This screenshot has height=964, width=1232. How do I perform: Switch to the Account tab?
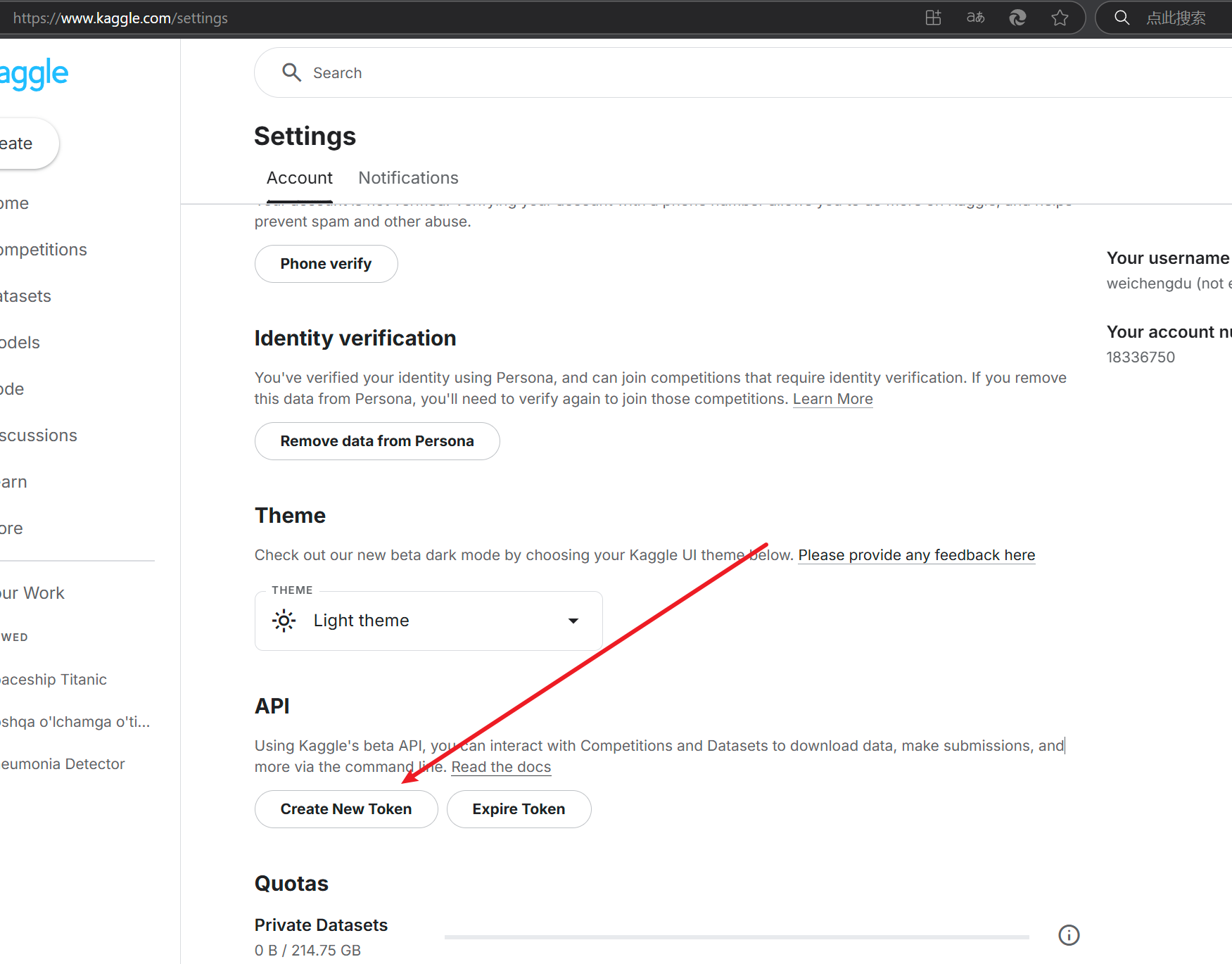click(300, 178)
